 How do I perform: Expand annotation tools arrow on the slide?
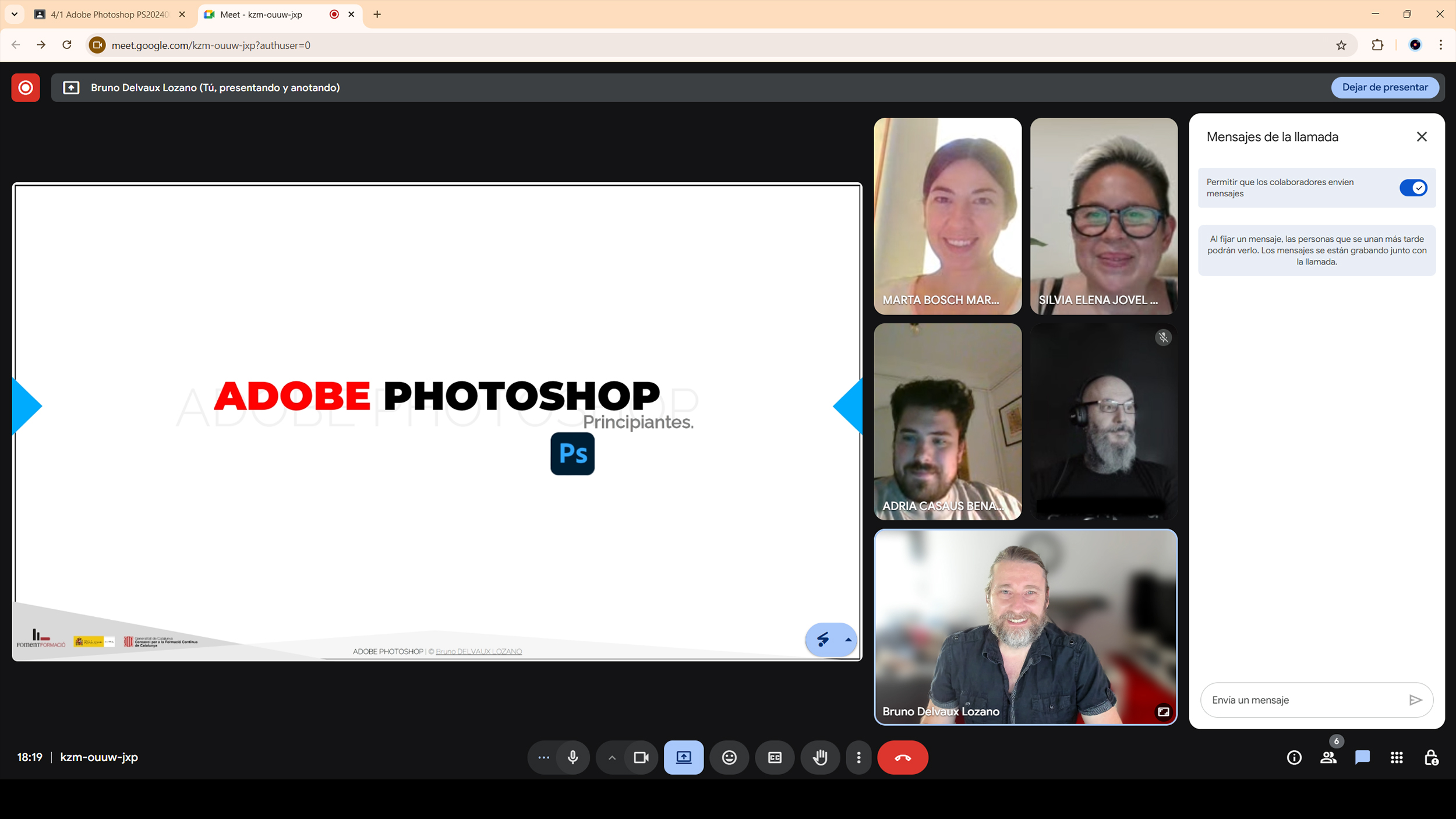click(848, 640)
